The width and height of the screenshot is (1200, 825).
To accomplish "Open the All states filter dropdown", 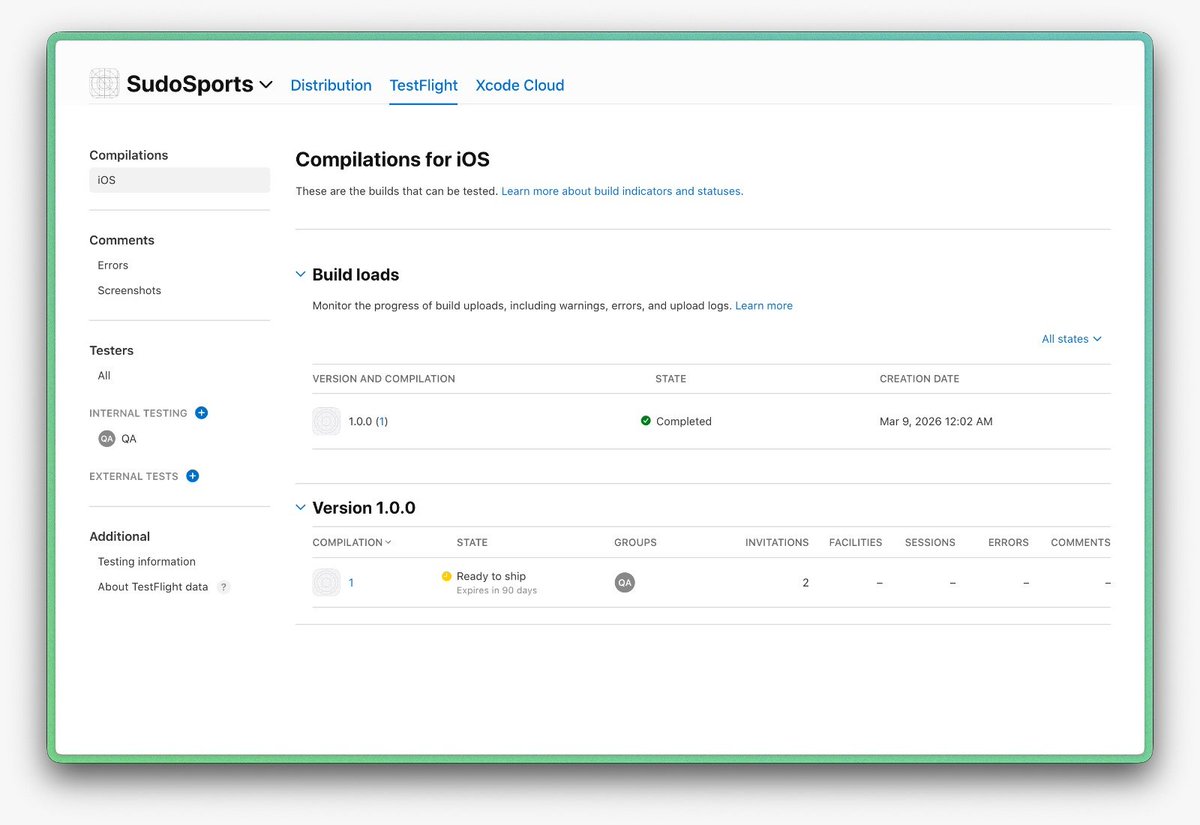I will (1071, 339).
